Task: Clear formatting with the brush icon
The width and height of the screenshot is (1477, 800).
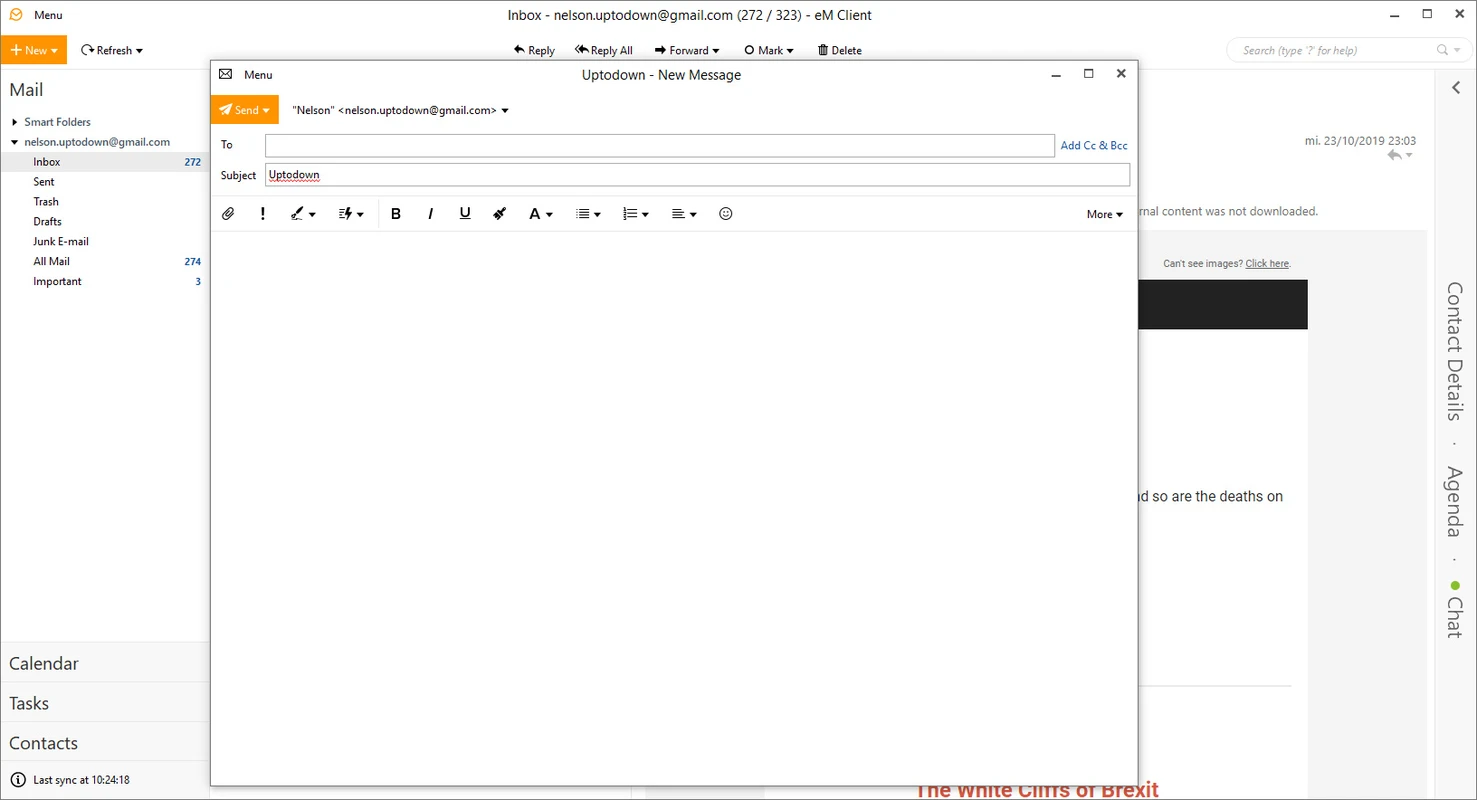Action: click(x=500, y=214)
